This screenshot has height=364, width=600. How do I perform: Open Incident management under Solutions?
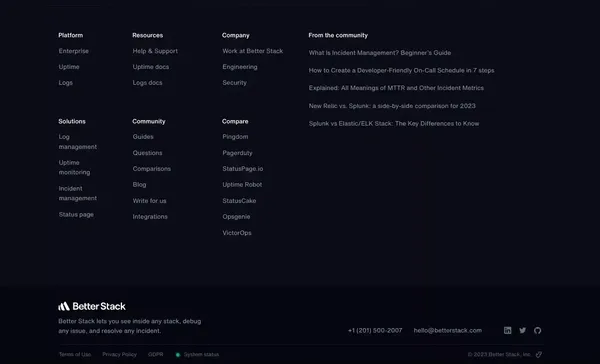point(78,193)
